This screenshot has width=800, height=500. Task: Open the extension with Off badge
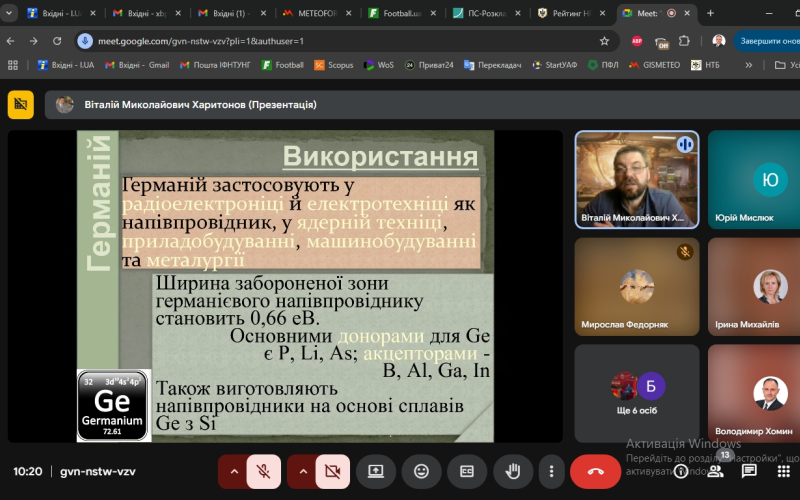[661, 42]
